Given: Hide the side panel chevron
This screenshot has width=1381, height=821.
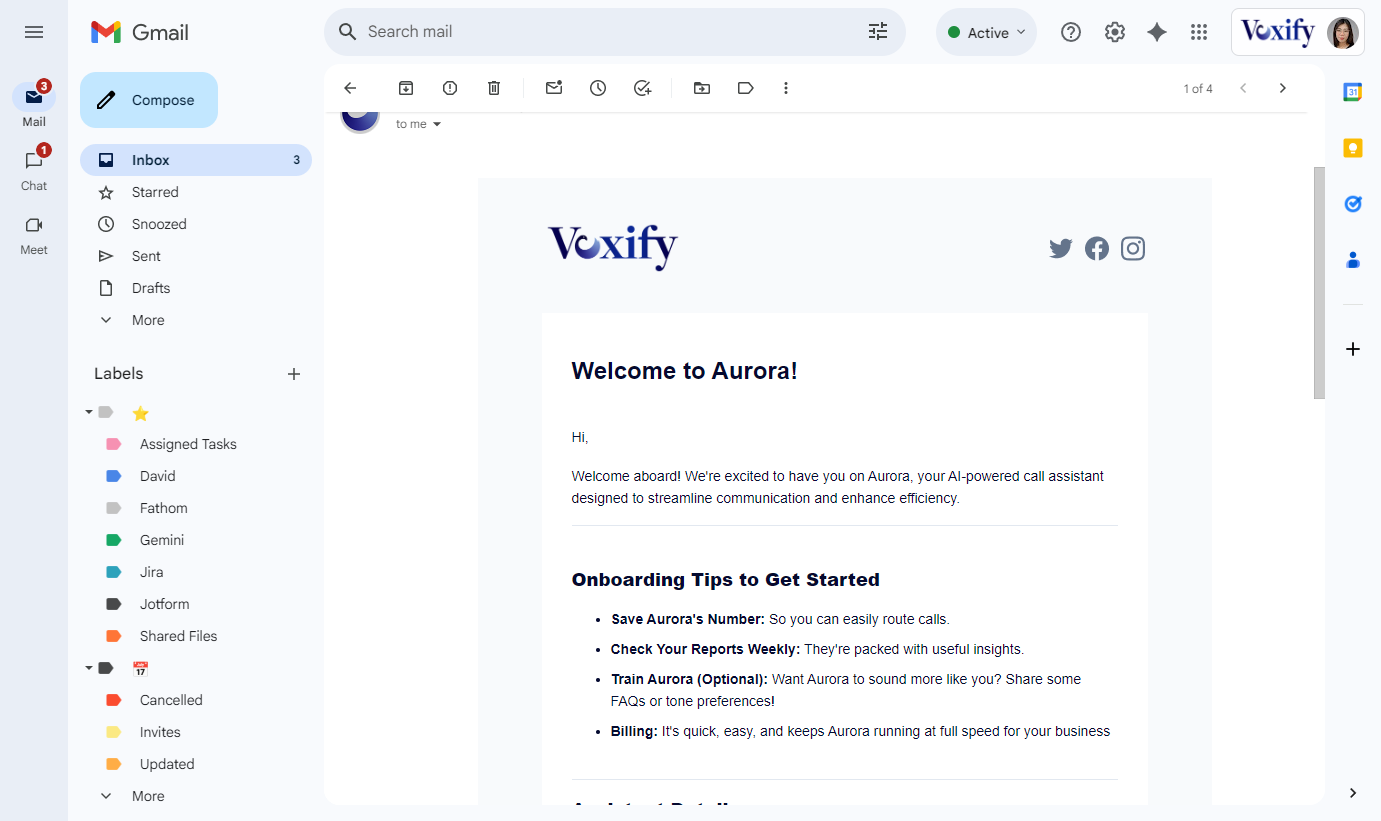Looking at the screenshot, I should coord(1353,793).
